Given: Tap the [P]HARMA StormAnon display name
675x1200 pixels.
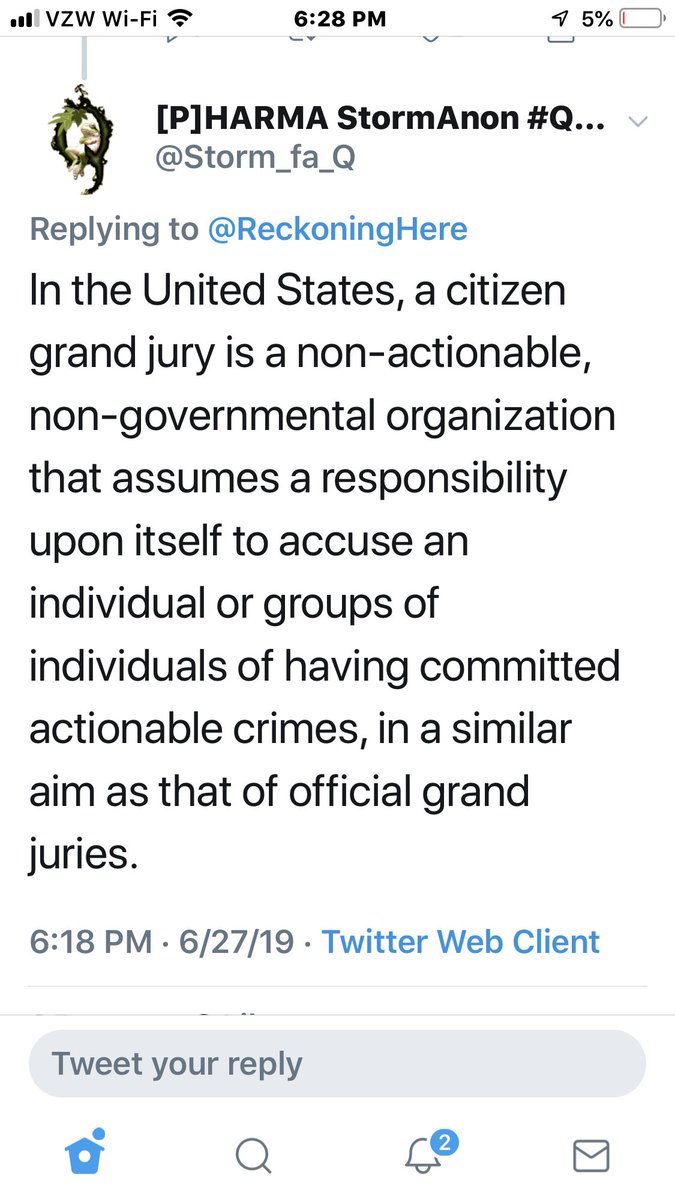Looking at the screenshot, I should click(380, 122).
